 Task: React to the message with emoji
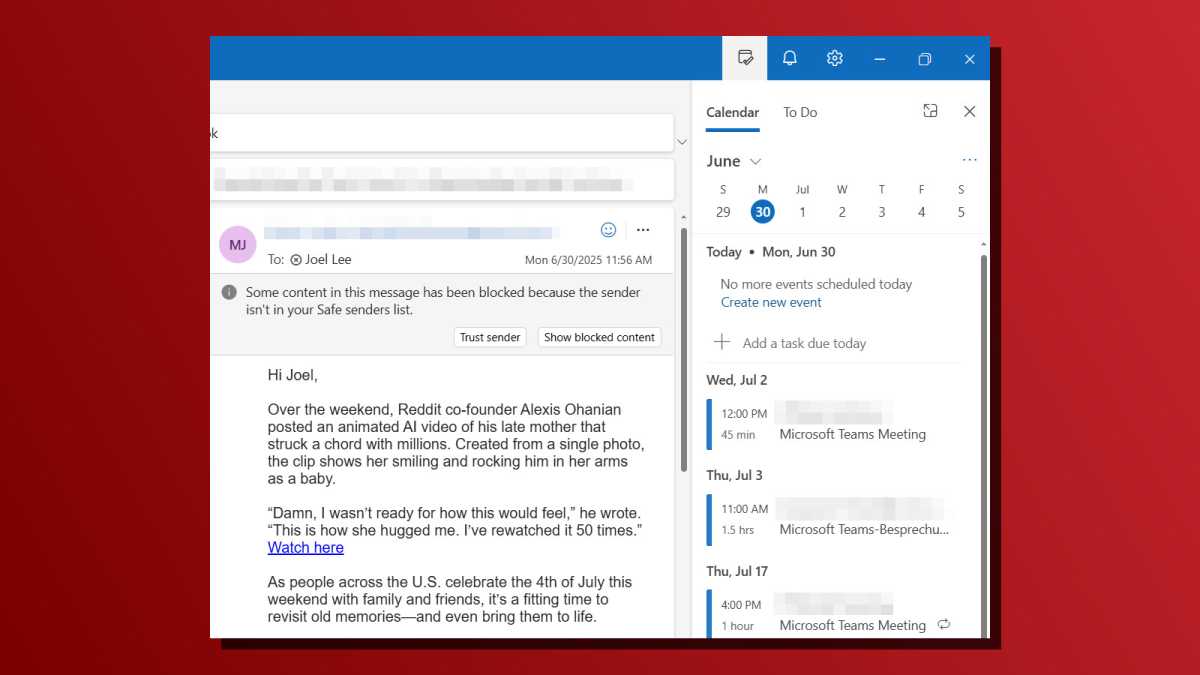coord(608,230)
